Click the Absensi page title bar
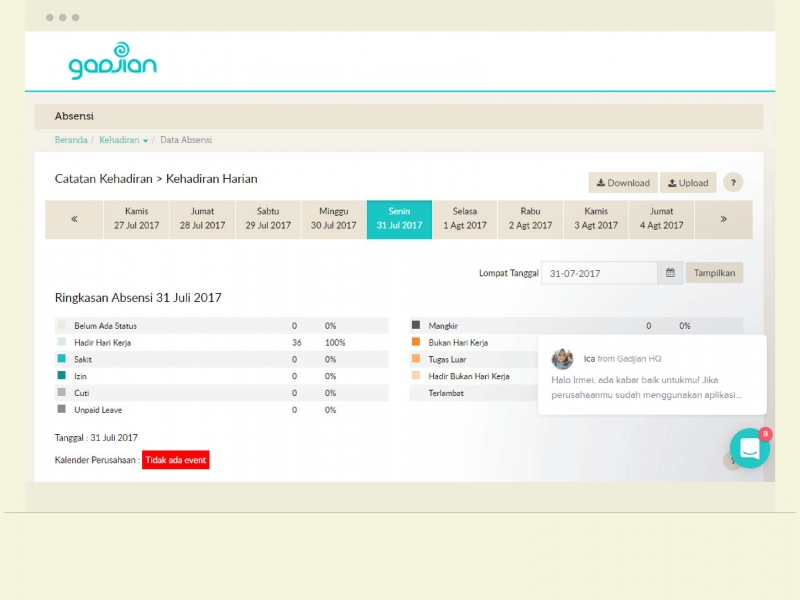Viewport: 800px width, 600px height. pos(399,116)
